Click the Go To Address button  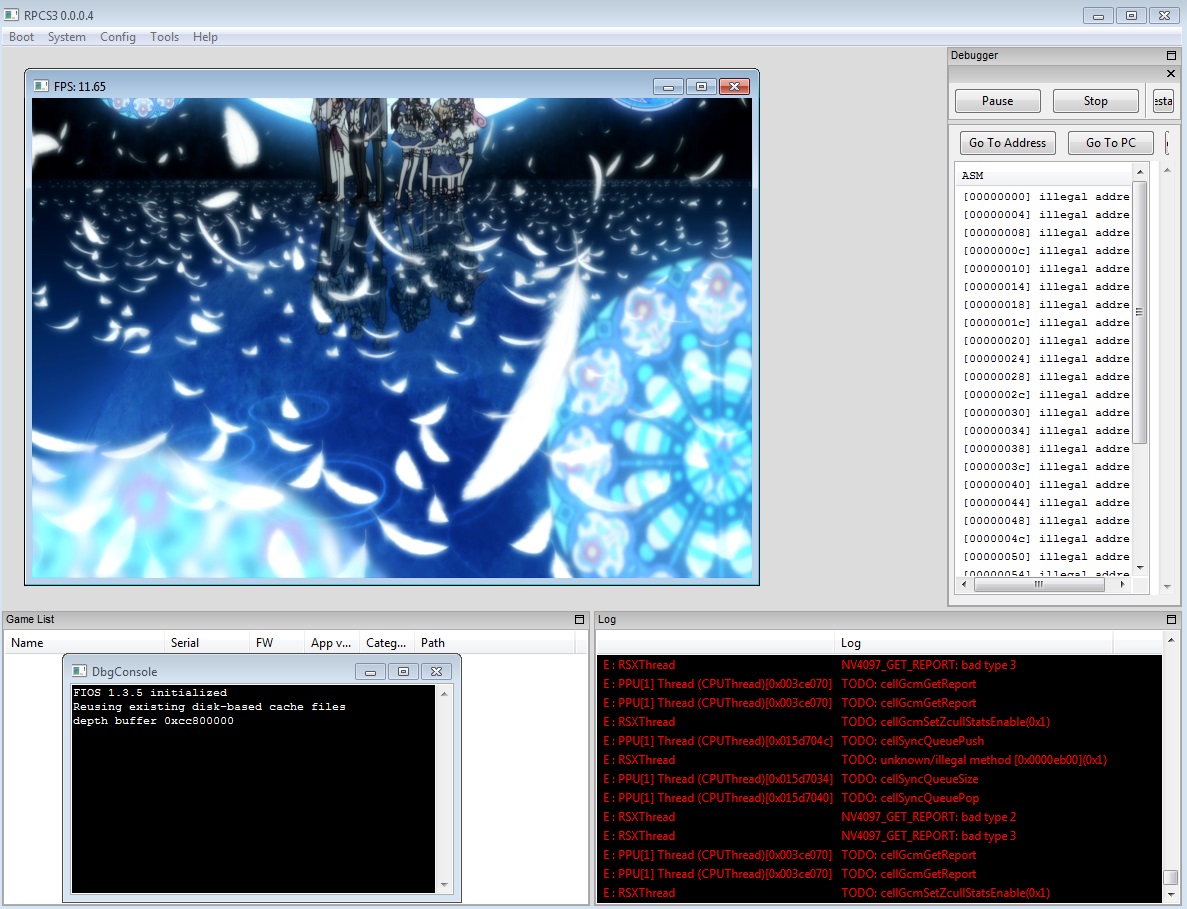tap(1007, 142)
